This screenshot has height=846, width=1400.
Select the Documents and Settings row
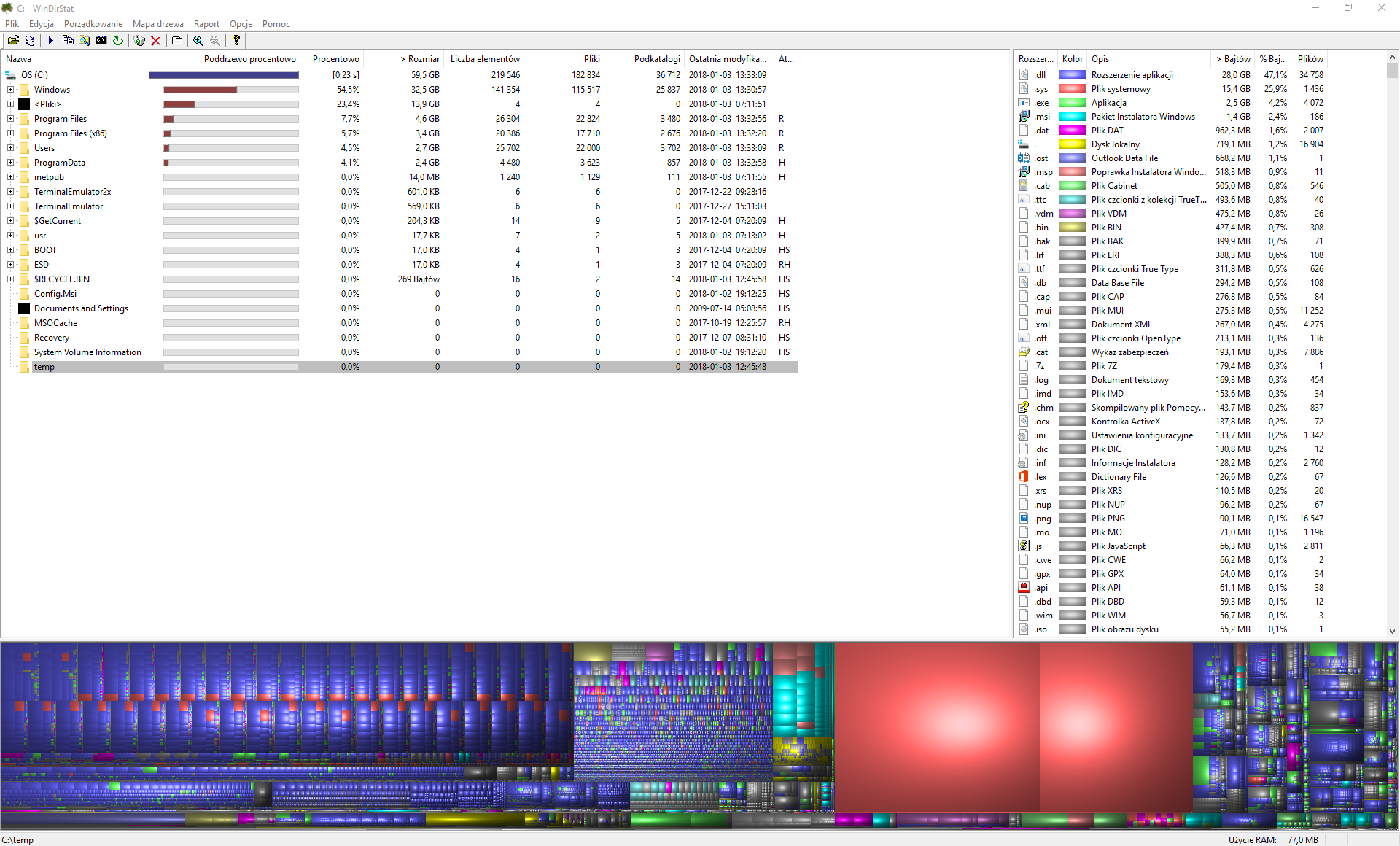(x=400, y=308)
